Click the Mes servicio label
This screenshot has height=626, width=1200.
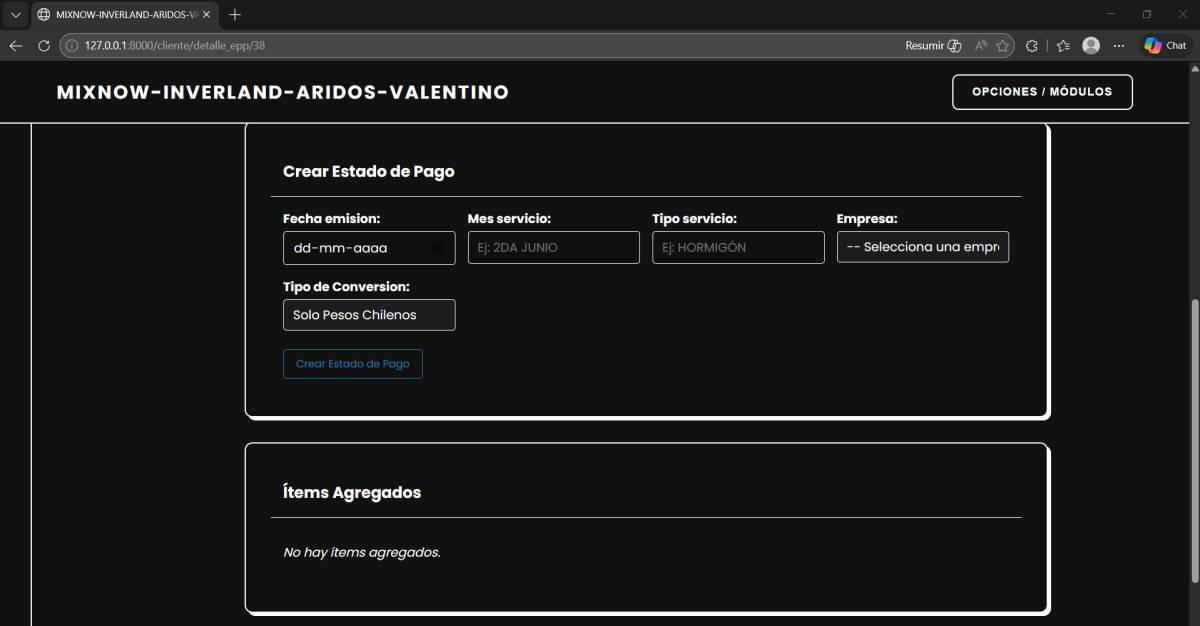pos(509,218)
